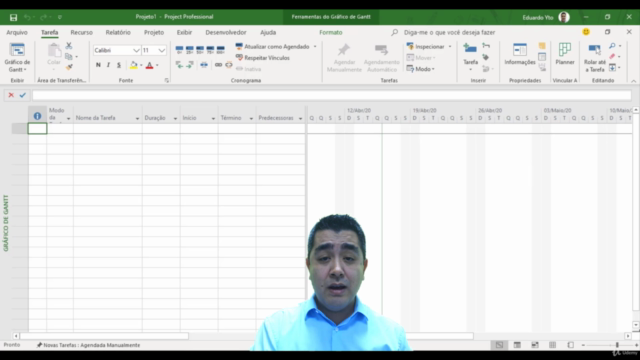Expand the Inspecionar dropdown arrow
Image resolution: width=640 pixels, height=360 pixels.
pos(450,47)
